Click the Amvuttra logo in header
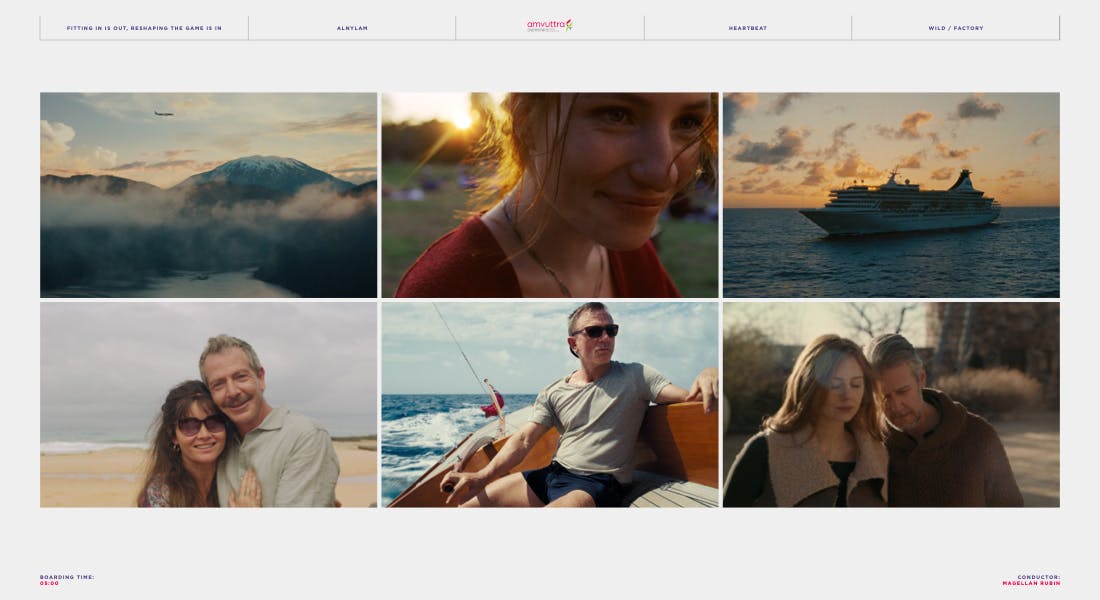1100x600 pixels. (549, 26)
